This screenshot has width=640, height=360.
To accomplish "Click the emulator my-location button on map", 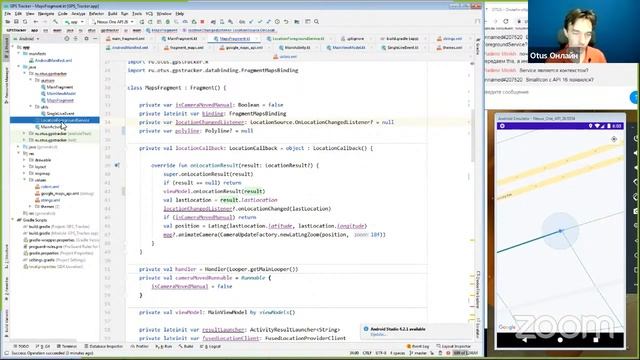I will click(614, 139).
